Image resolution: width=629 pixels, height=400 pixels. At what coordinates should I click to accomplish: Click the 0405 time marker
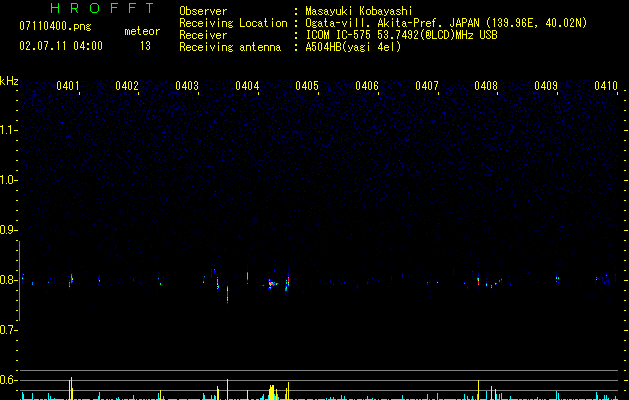pos(307,86)
